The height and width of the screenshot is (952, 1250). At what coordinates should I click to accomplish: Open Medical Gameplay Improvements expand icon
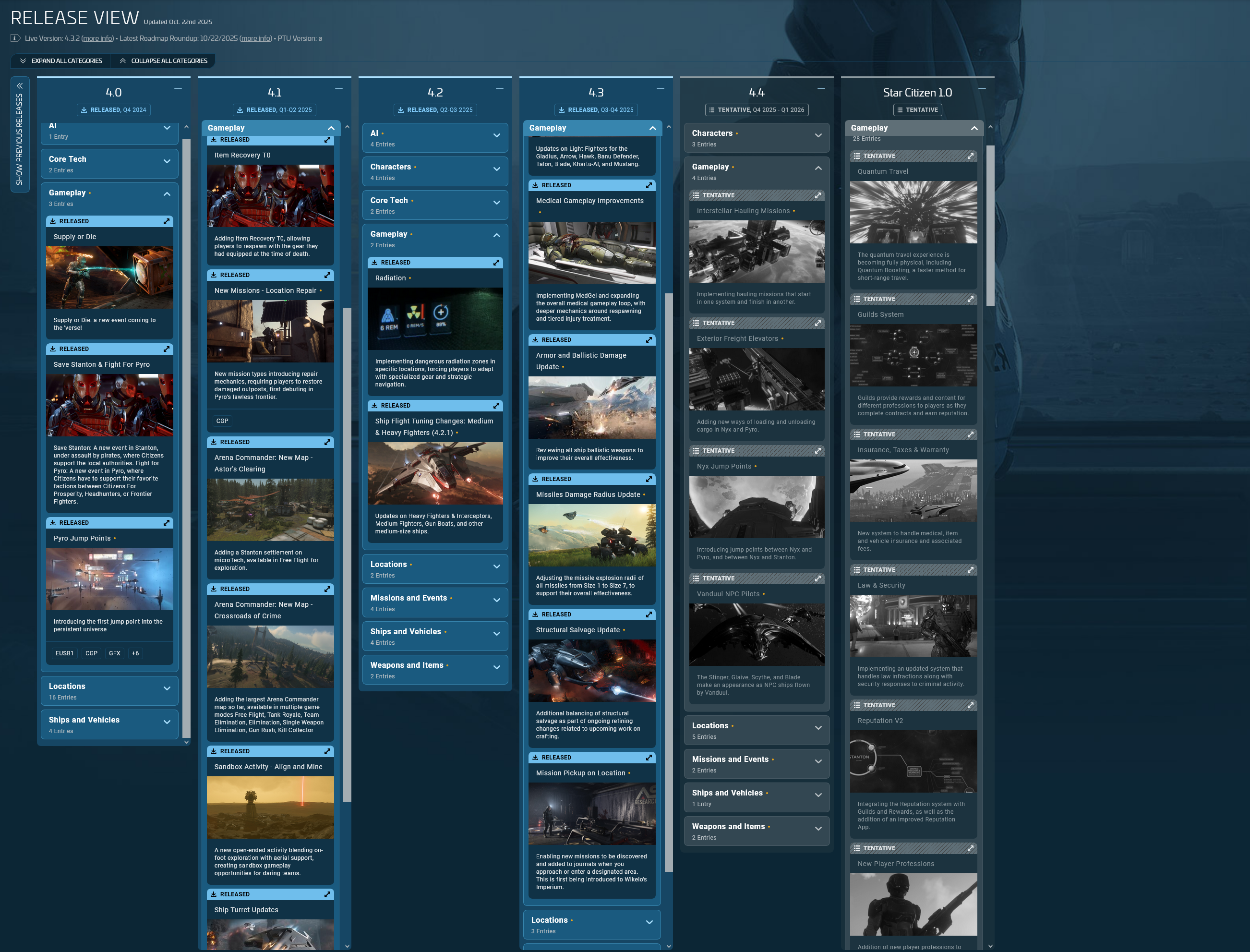pyautogui.click(x=649, y=185)
